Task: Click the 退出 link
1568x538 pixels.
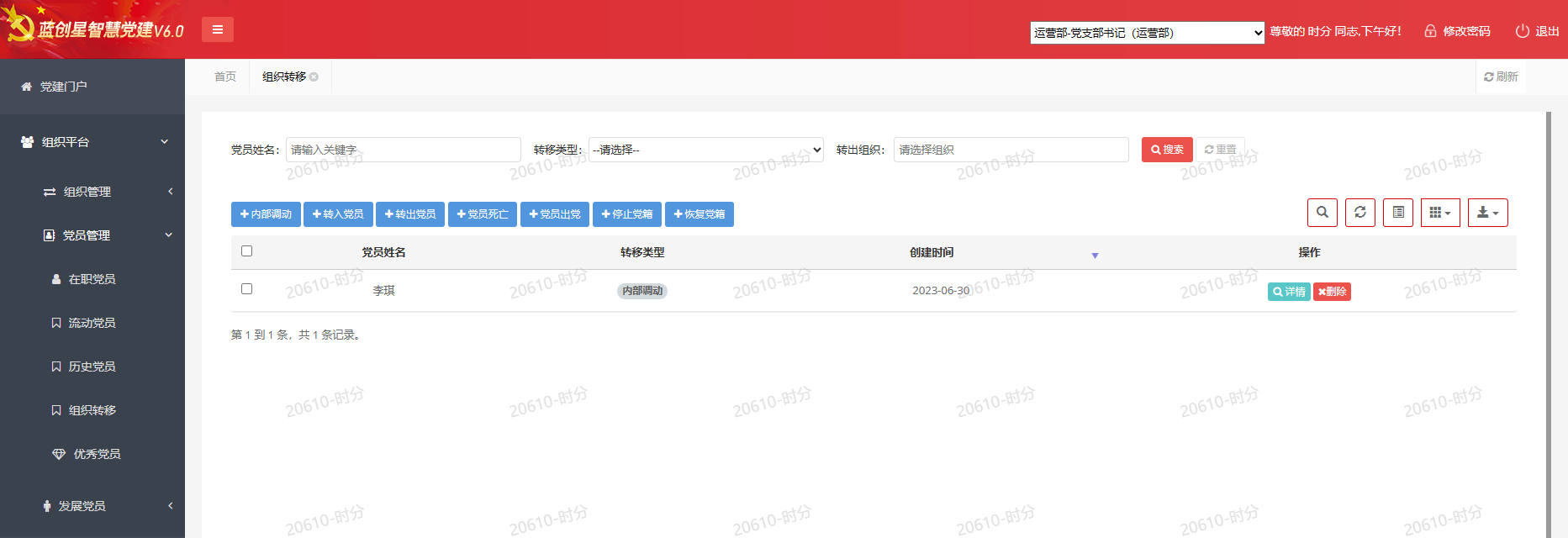Action: (x=1547, y=31)
